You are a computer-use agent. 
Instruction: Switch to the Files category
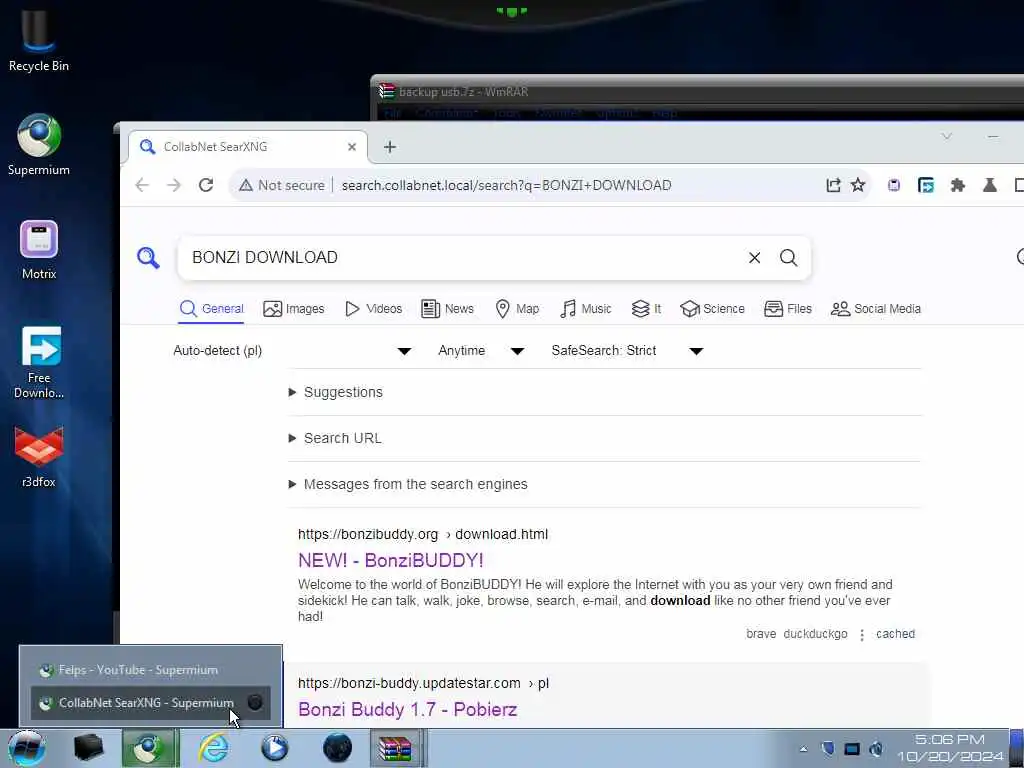point(788,309)
